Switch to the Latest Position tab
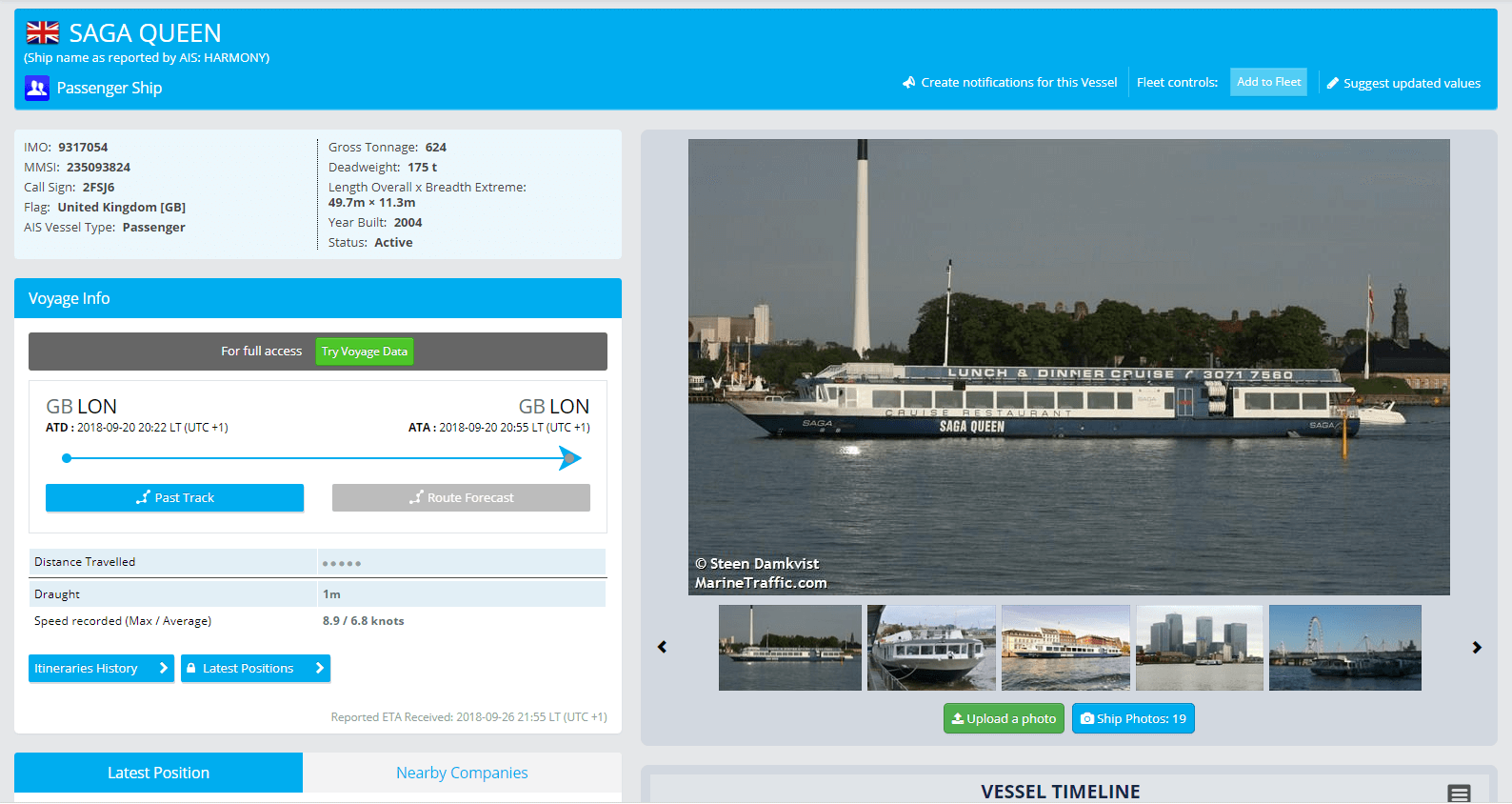The image size is (1512, 804). click(158, 773)
